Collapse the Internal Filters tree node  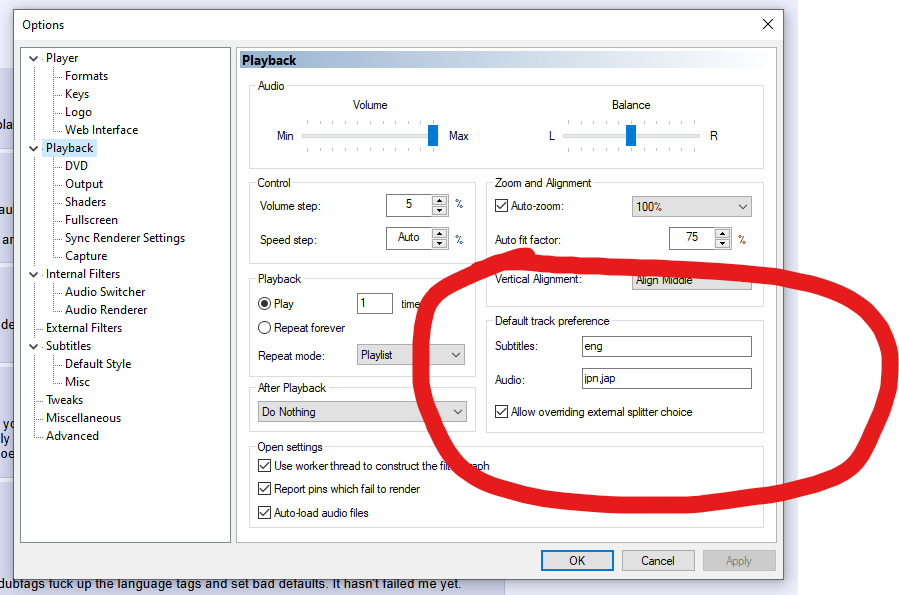pos(33,275)
